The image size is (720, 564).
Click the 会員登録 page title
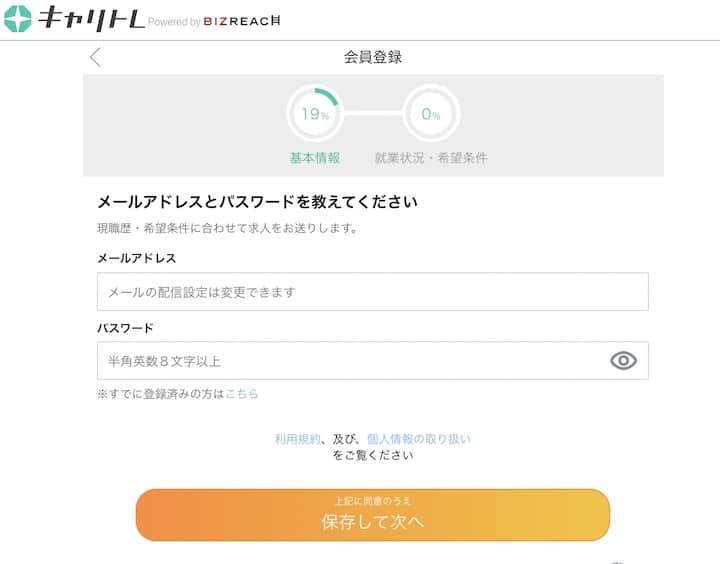(373, 57)
